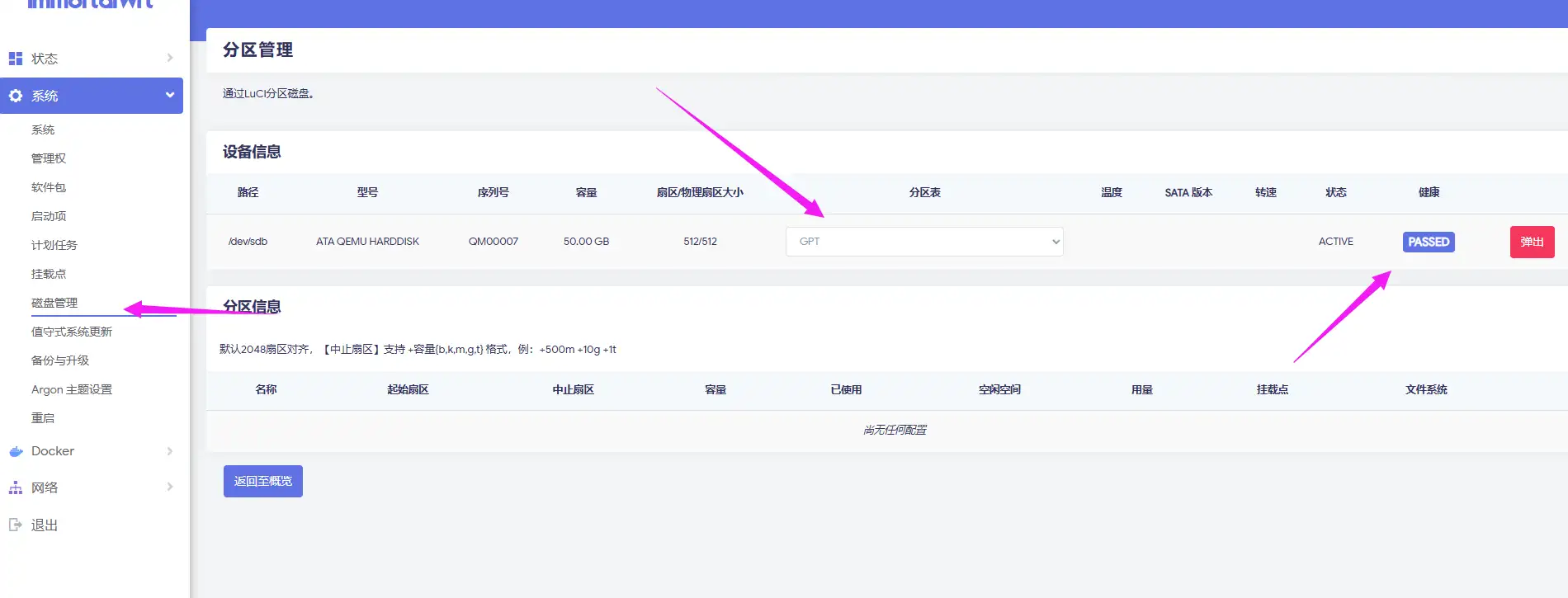Screen dimensions: 1568x598
Task: Click the 健康 column header
Action: tap(1429, 192)
